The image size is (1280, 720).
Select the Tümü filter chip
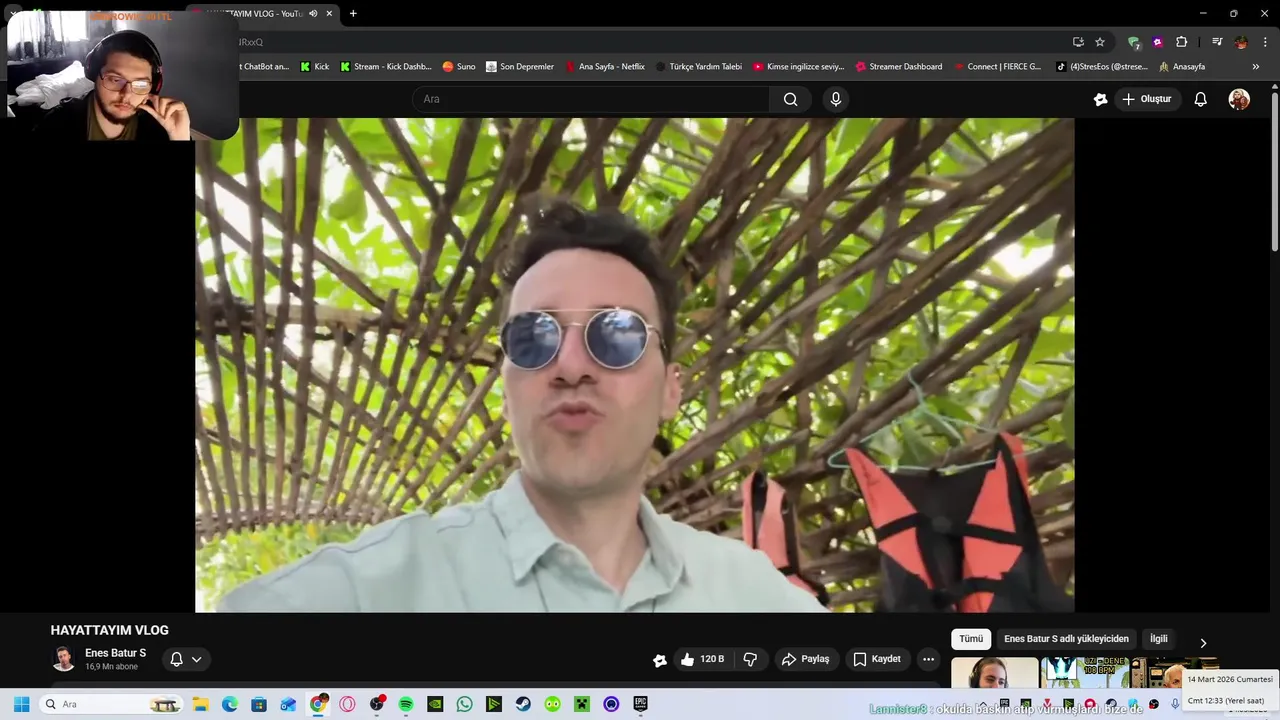(971, 639)
